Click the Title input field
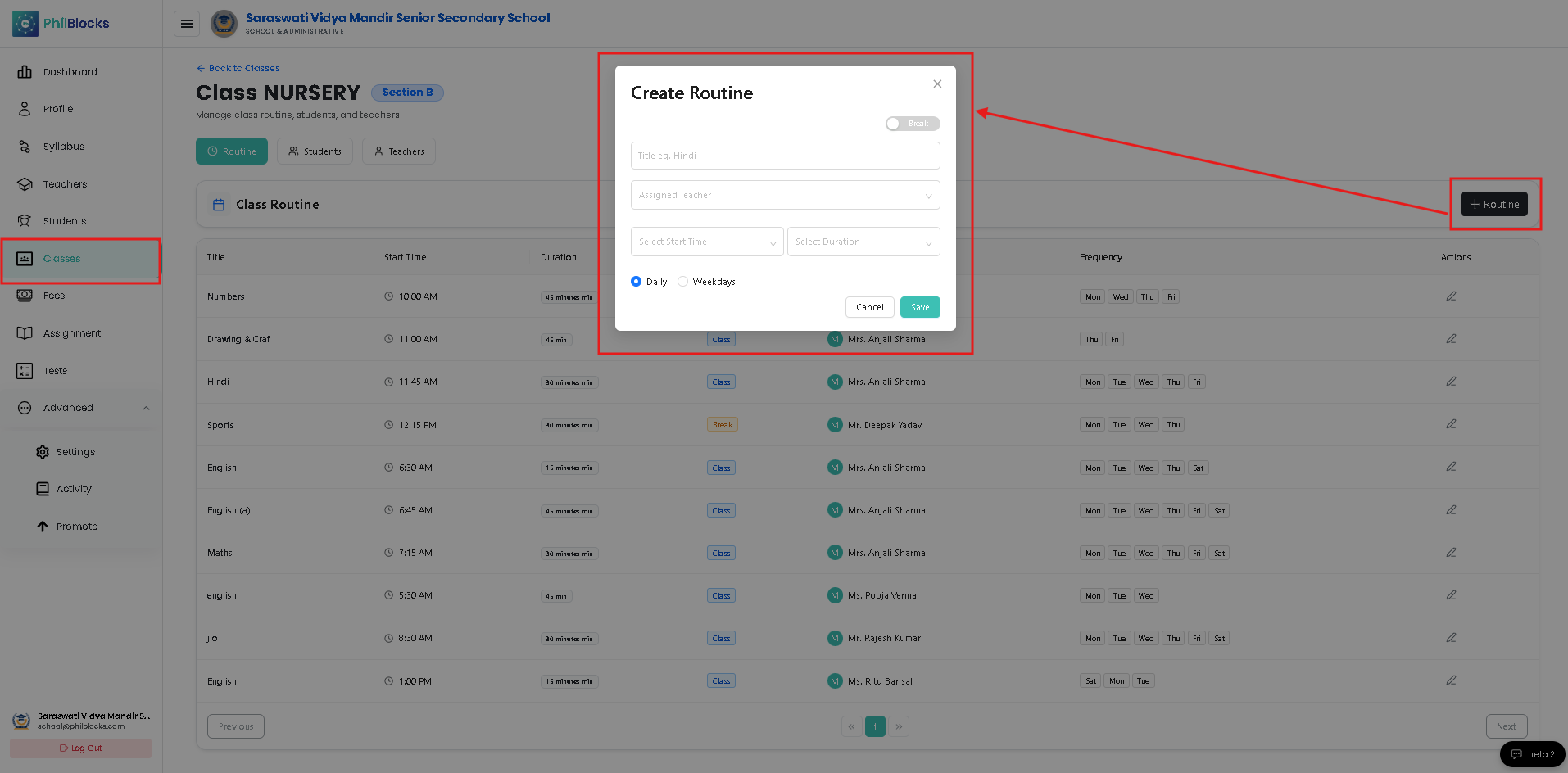This screenshot has height=773, width=1568. [x=785, y=156]
